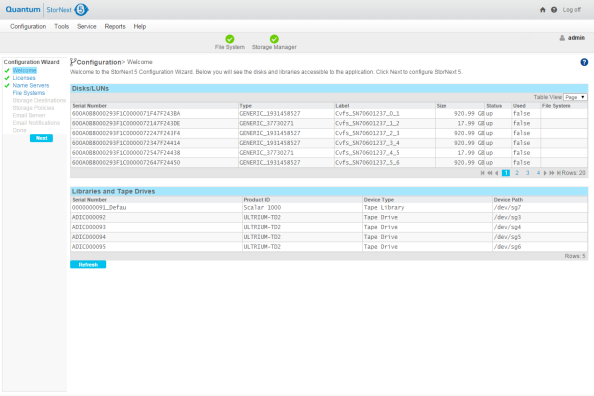Screen dimensions: 594x396
Task: Sort Disks table by Status header
Action: (494, 106)
